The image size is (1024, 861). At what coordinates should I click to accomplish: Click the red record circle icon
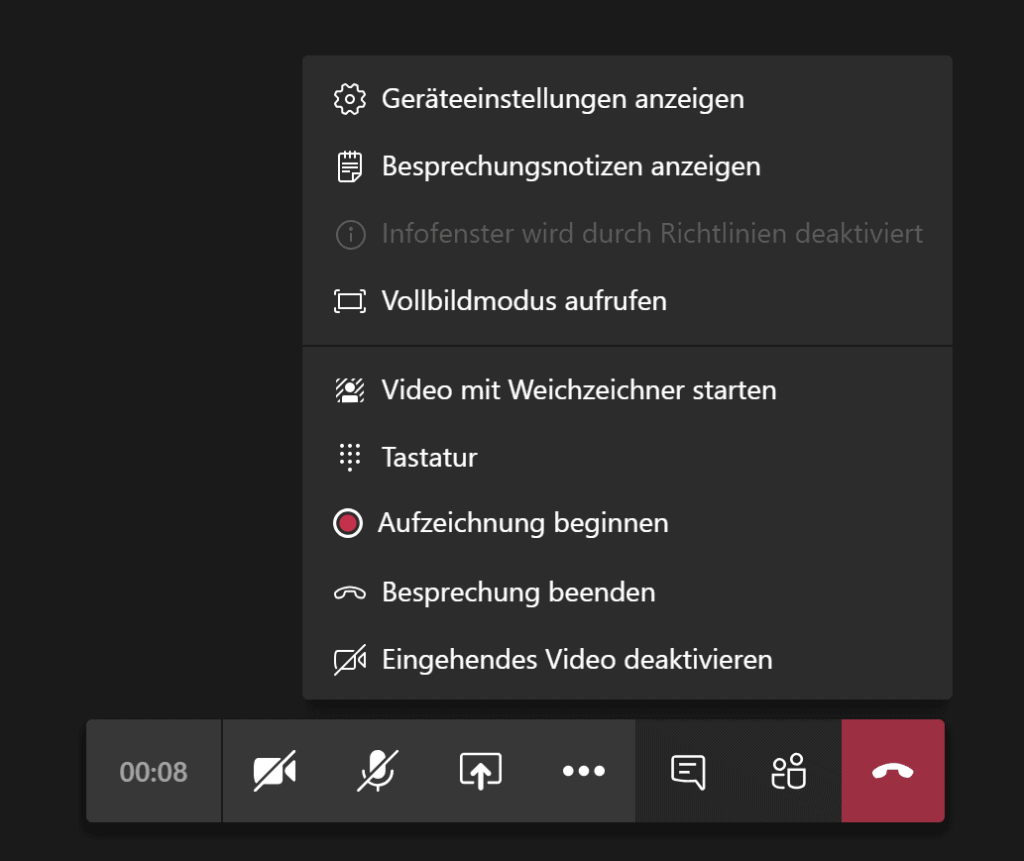tap(347, 523)
